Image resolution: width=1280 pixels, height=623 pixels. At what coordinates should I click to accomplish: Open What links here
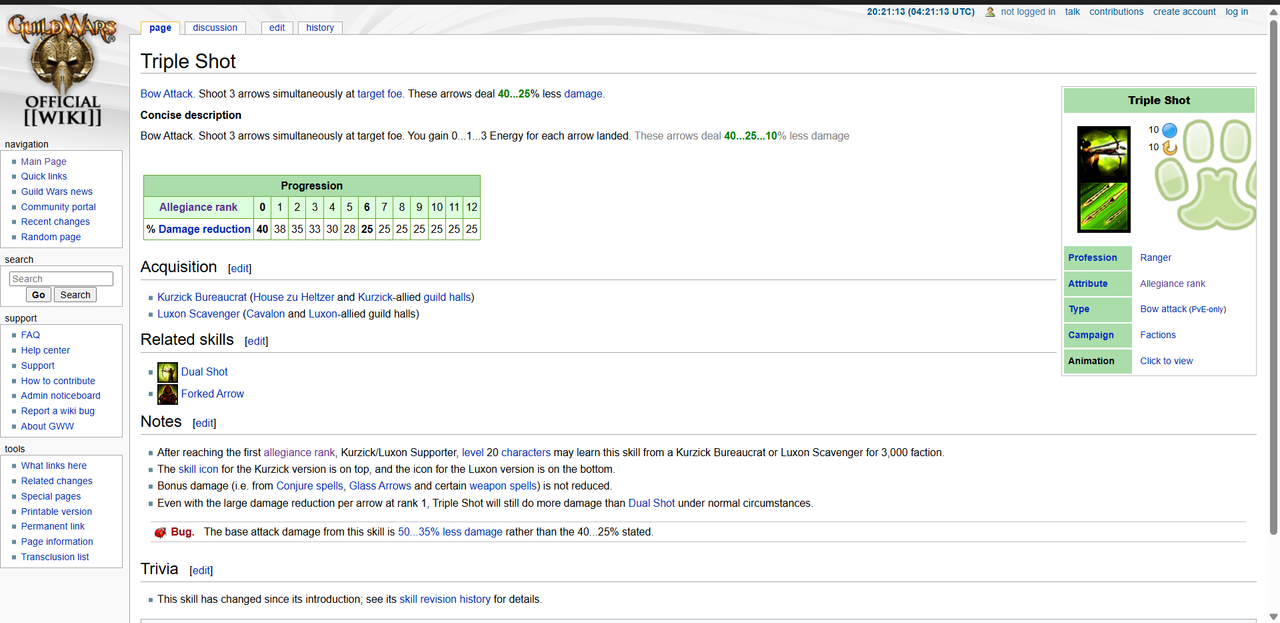54,466
